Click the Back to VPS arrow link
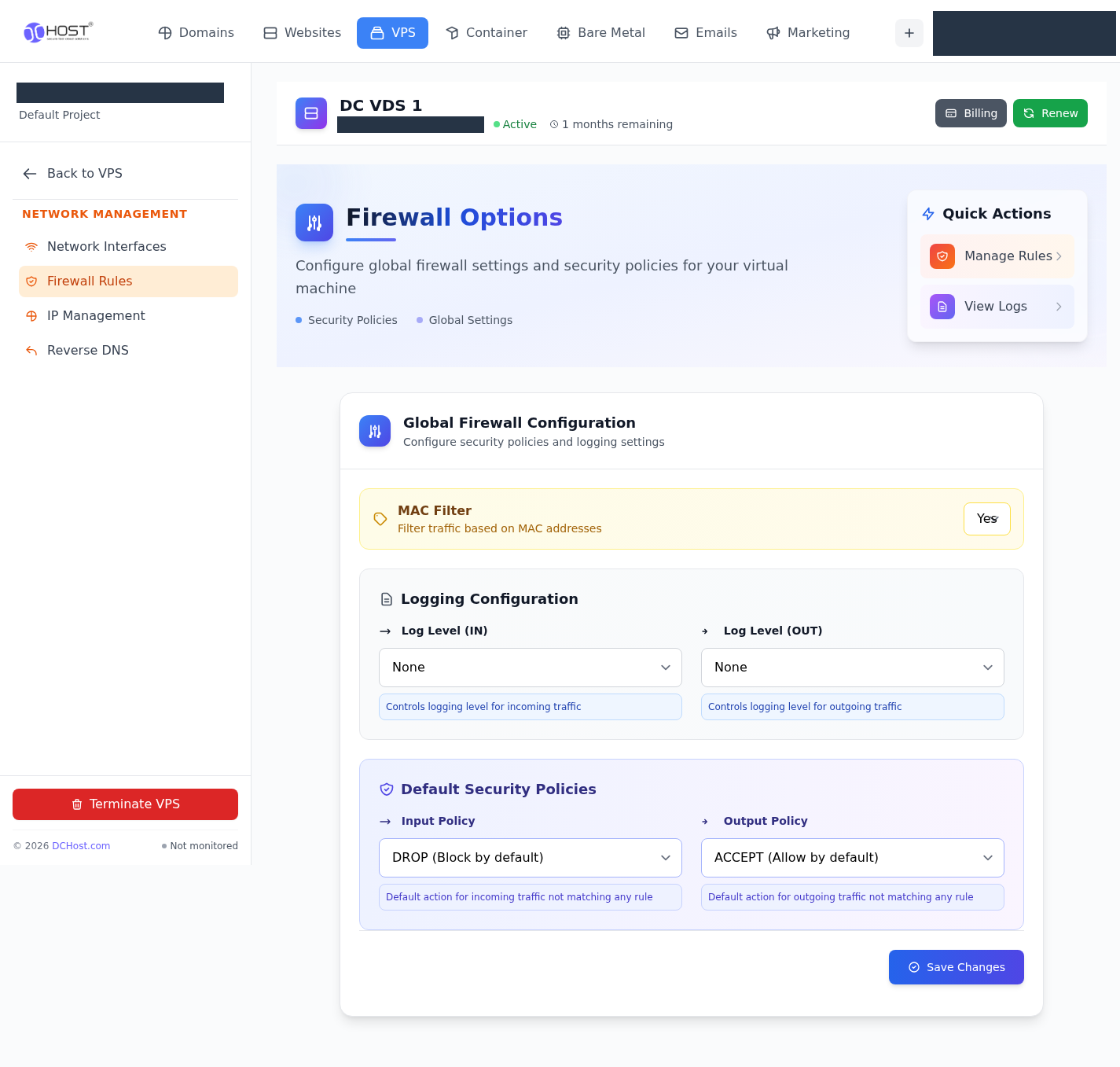The width and height of the screenshot is (1120, 1067). pyautogui.click(x=72, y=174)
